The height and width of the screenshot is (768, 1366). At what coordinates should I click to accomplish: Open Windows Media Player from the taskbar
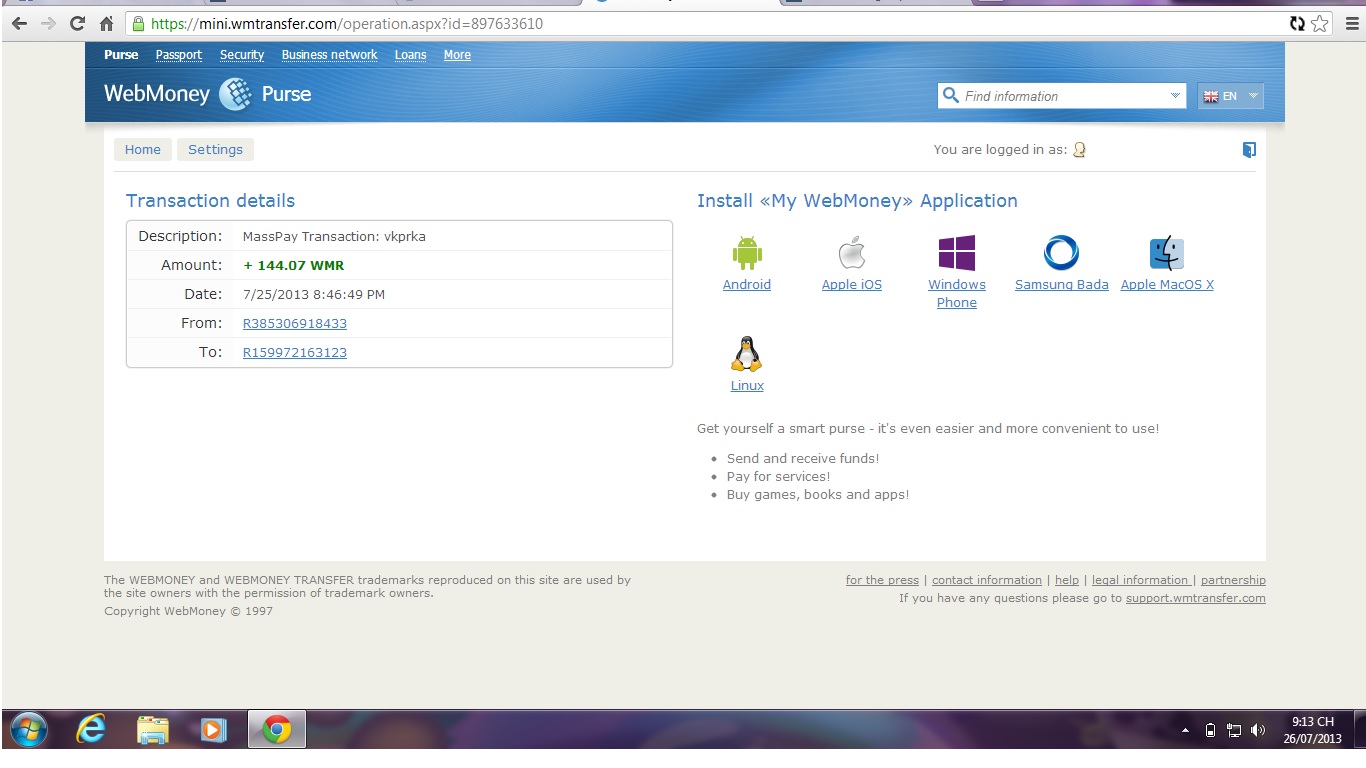[x=212, y=731]
